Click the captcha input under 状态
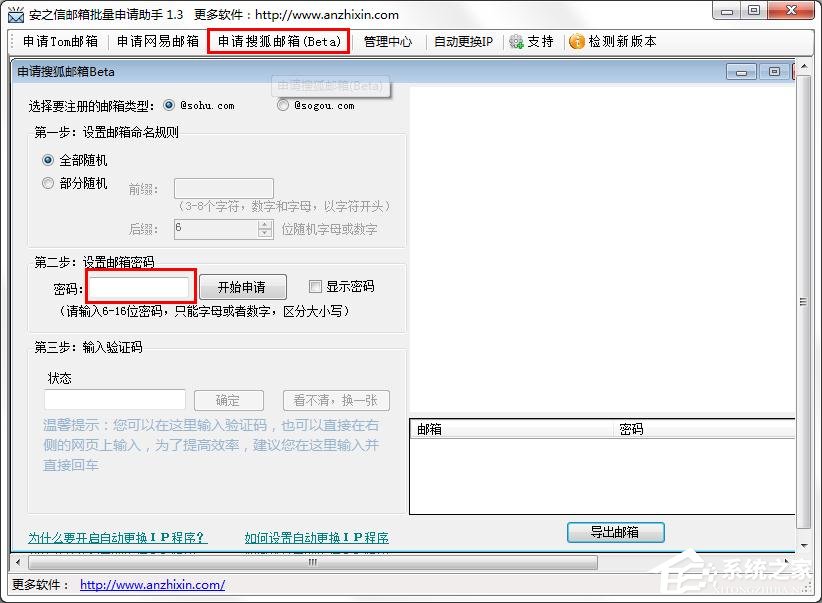The height and width of the screenshot is (603, 822). click(115, 400)
